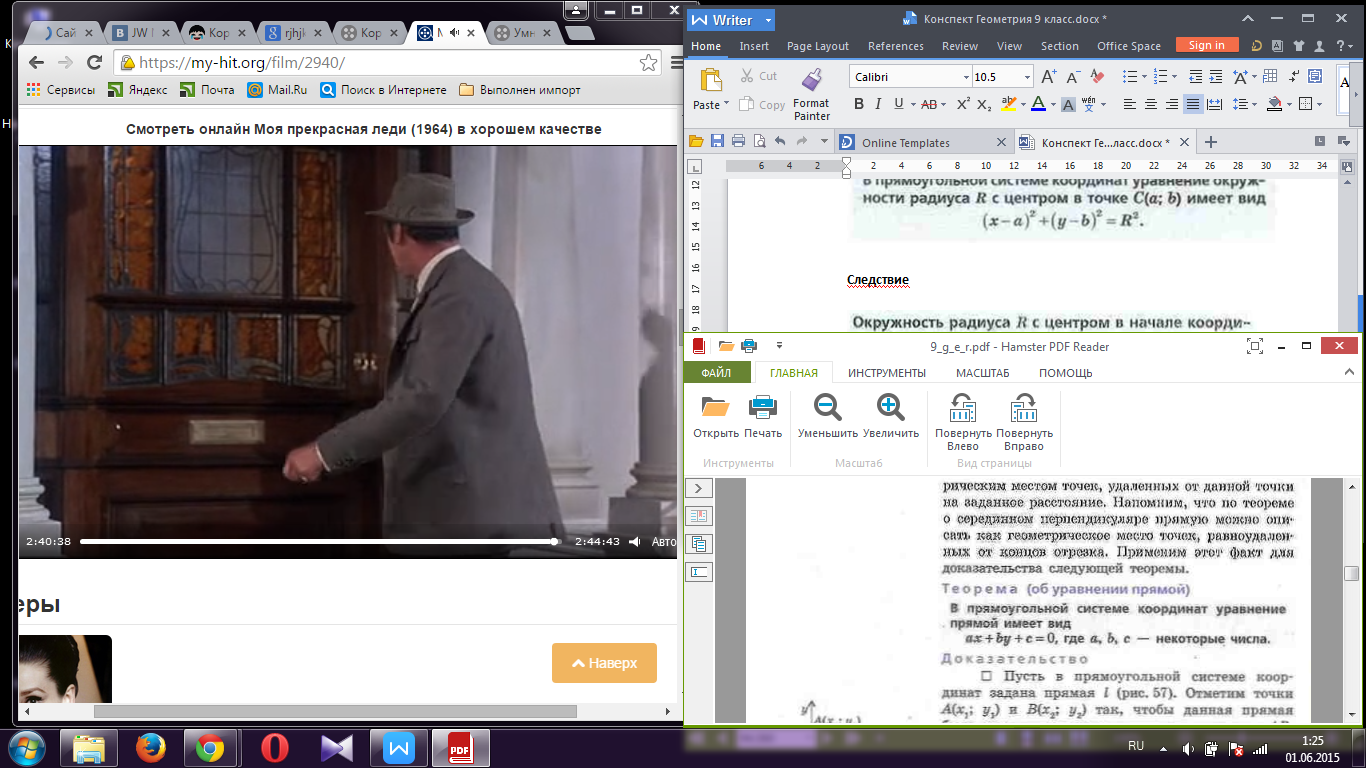Open the ИНСТРУМЕНТЫ tab in PDF Reader

coord(887,373)
